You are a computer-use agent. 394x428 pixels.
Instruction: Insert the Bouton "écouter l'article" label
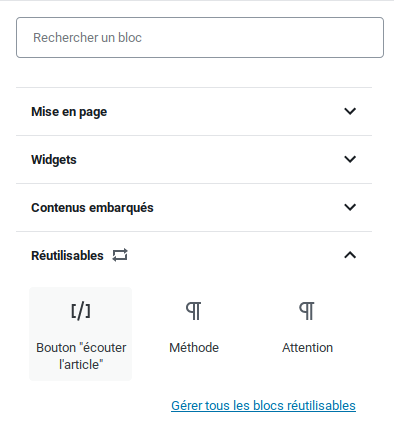pyautogui.click(x=81, y=356)
